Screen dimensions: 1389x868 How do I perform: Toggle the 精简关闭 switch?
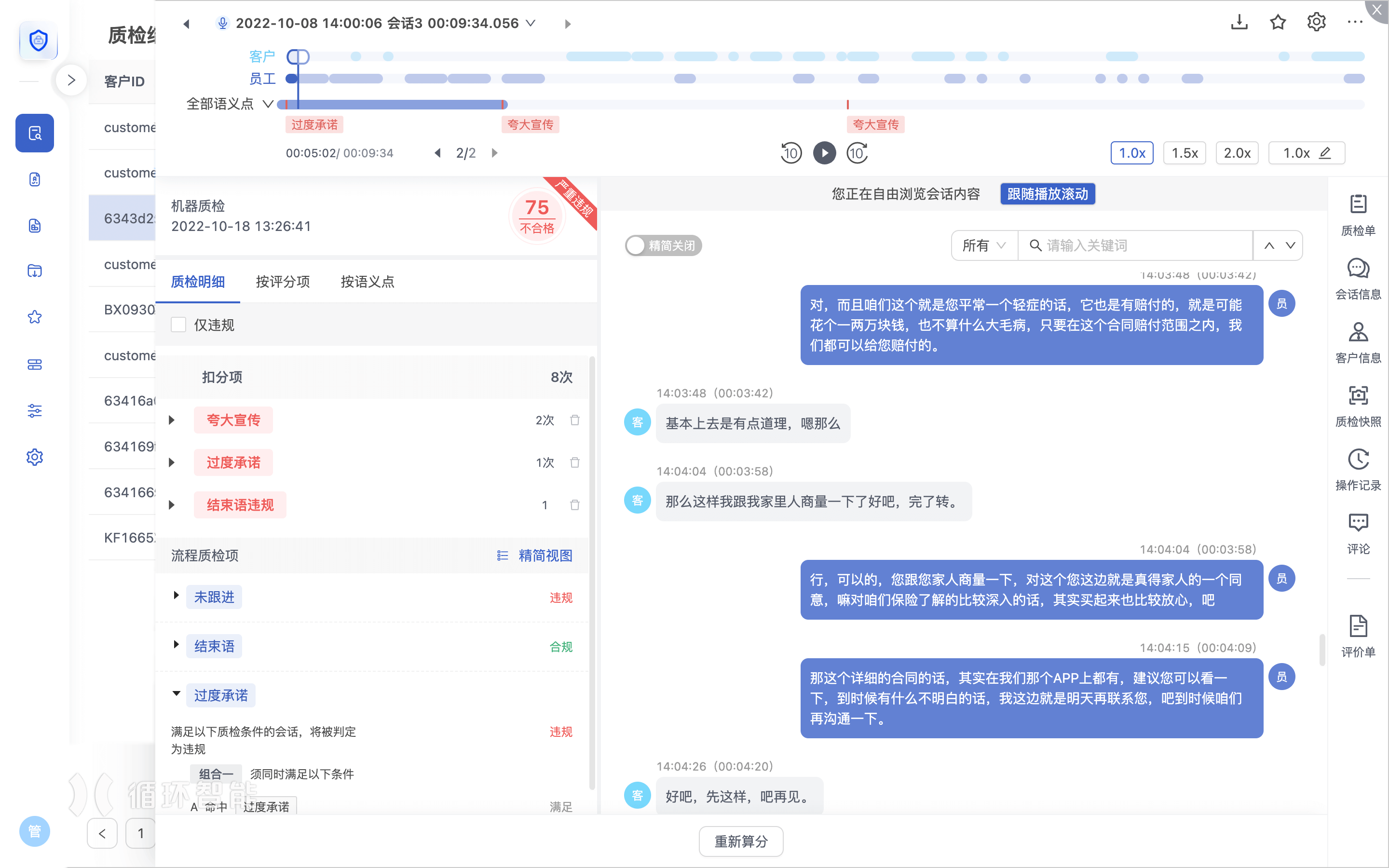tap(663, 246)
